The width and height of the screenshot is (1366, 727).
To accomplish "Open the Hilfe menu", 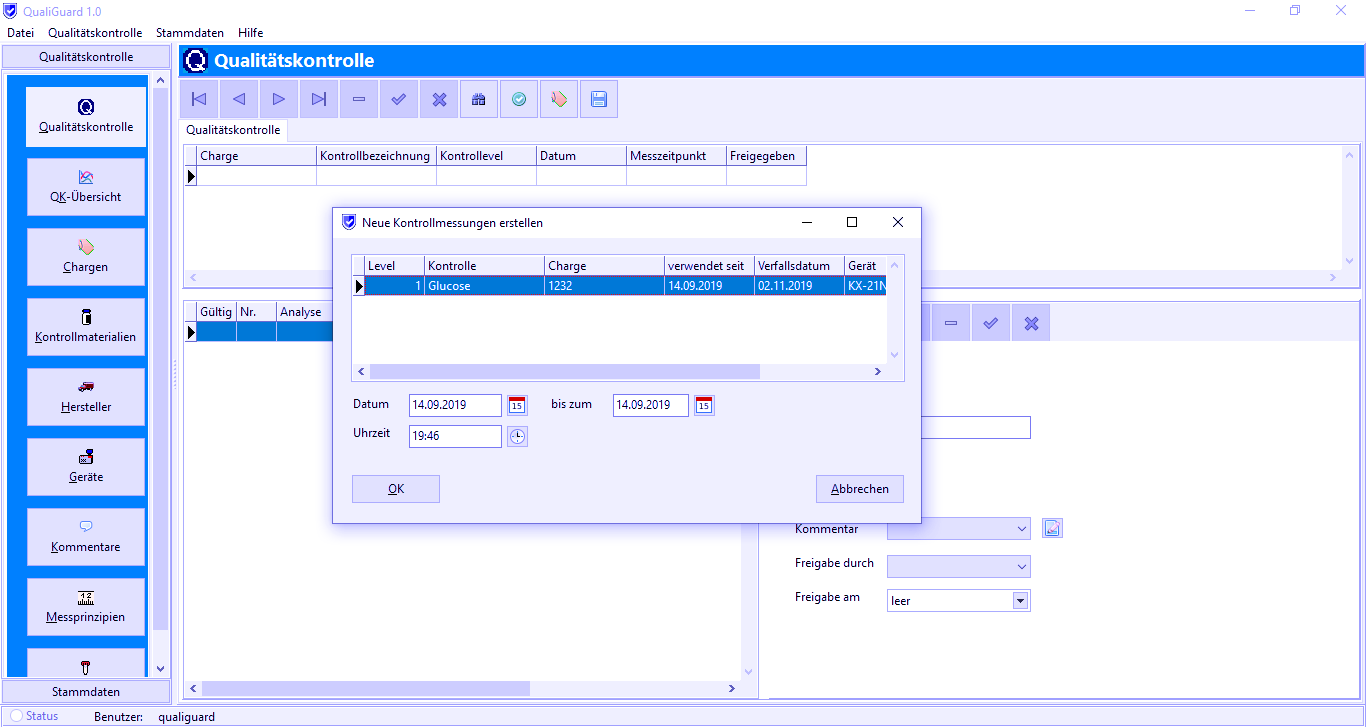I will pos(250,33).
